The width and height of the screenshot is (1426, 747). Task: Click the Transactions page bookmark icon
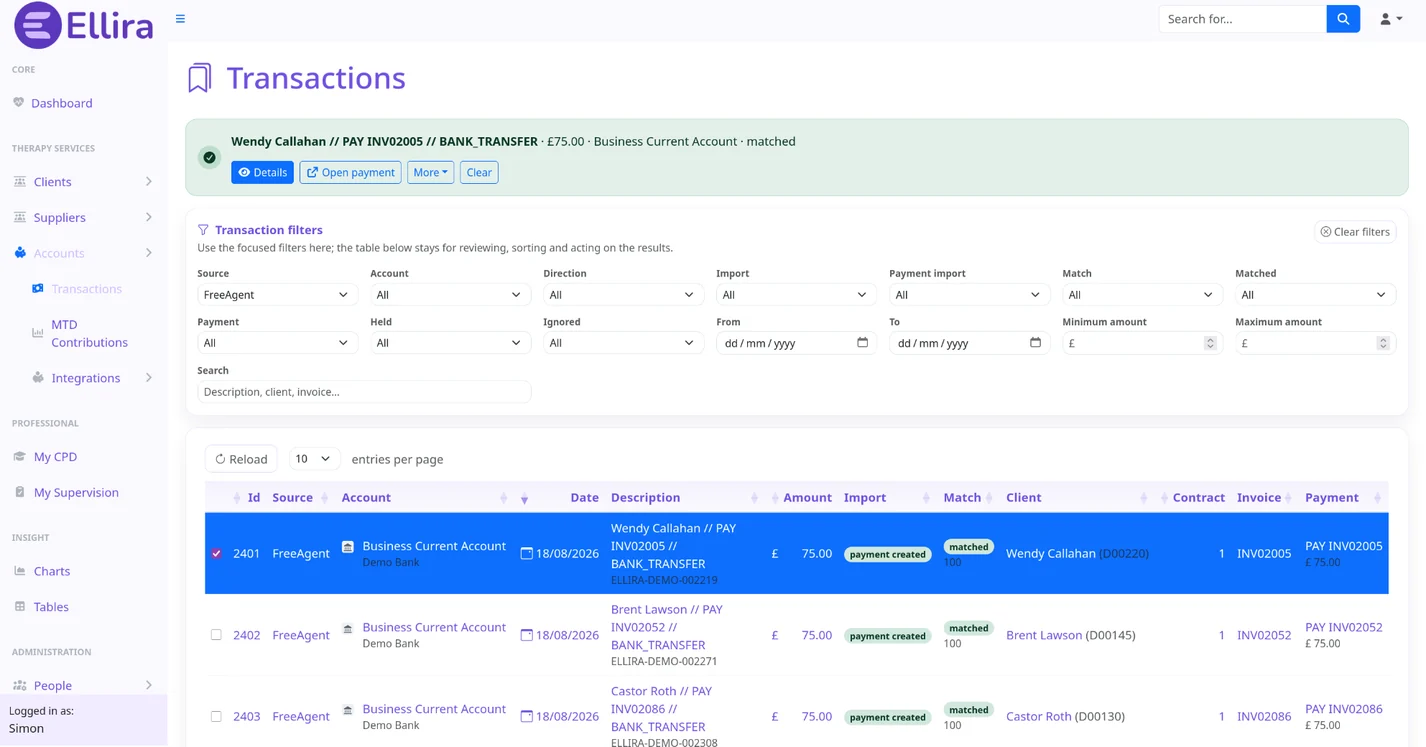200,78
